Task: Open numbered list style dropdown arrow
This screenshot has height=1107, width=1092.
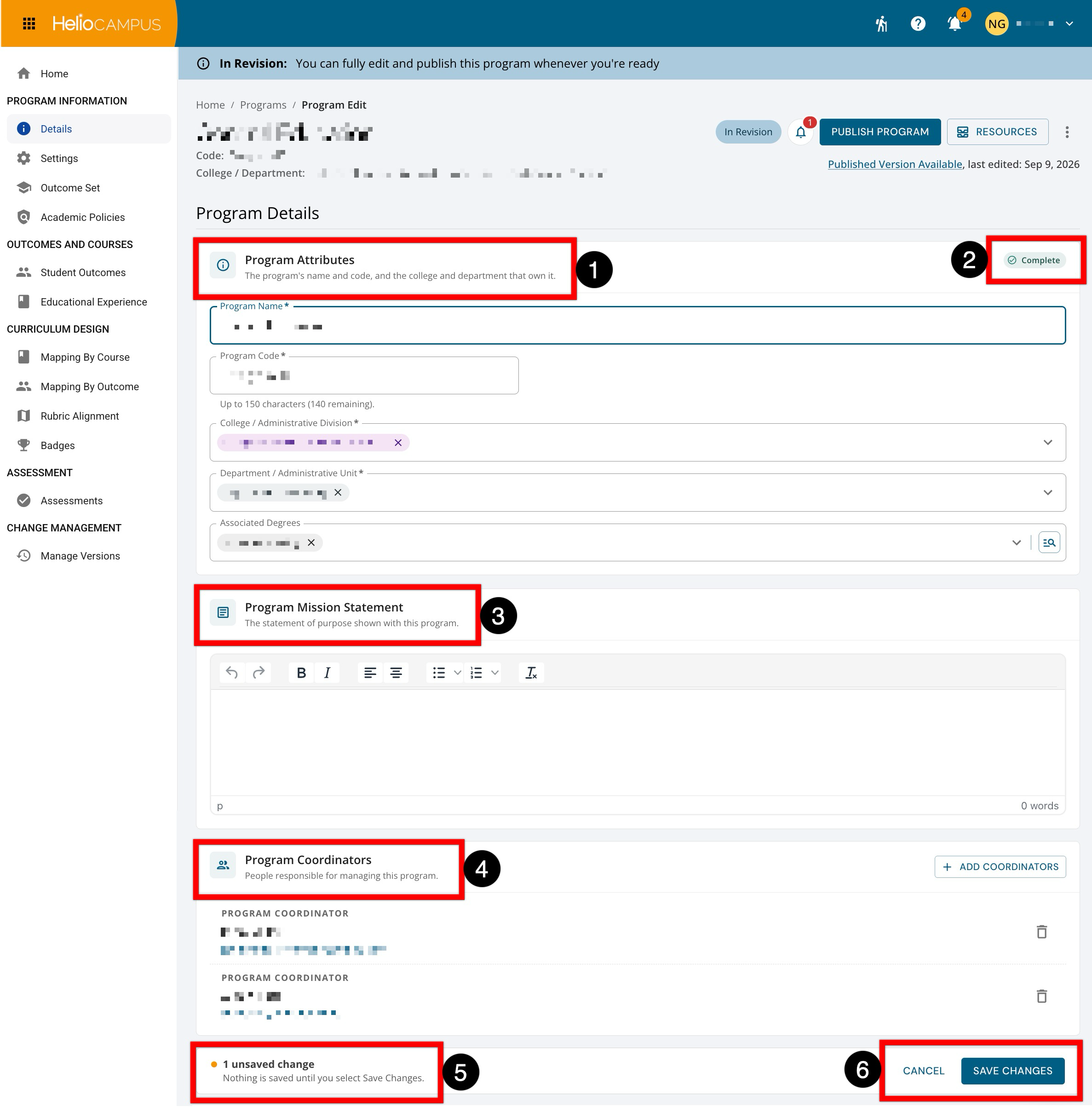Action: click(x=494, y=672)
